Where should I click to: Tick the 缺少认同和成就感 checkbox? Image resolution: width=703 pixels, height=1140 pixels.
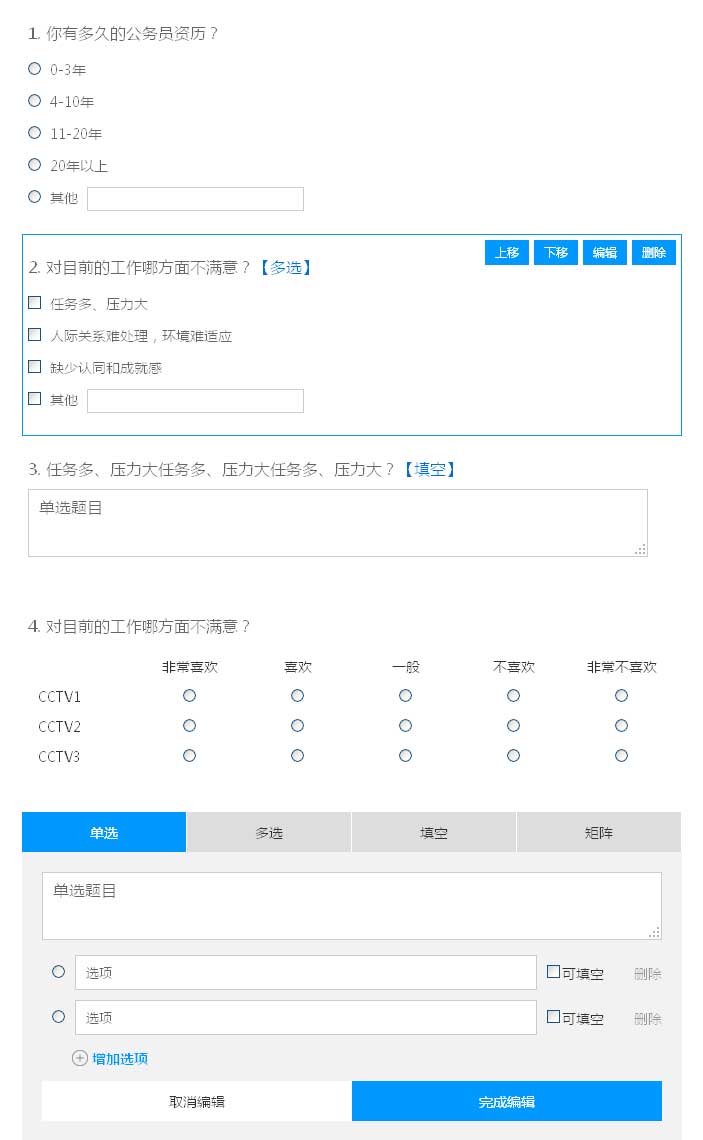click(x=35, y=367)
